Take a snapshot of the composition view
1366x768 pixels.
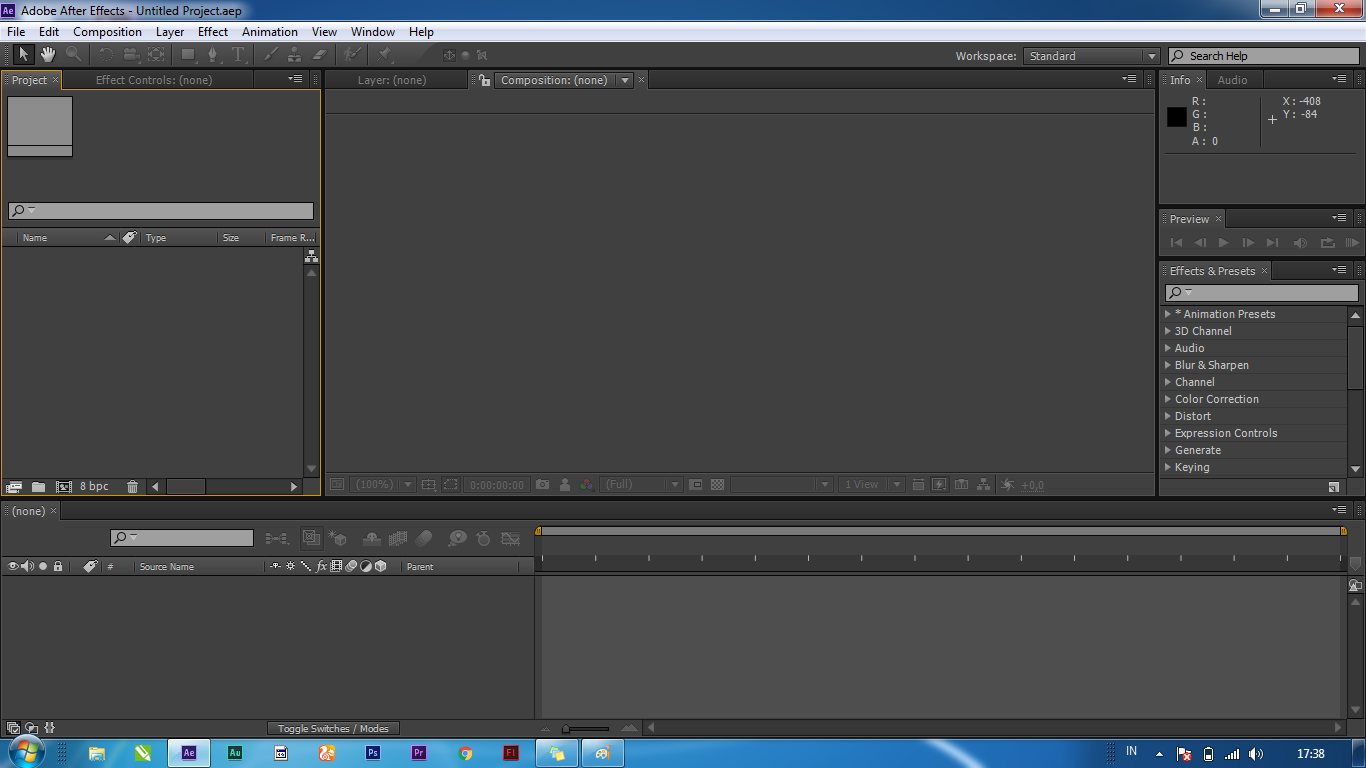(x=541, y=484)
